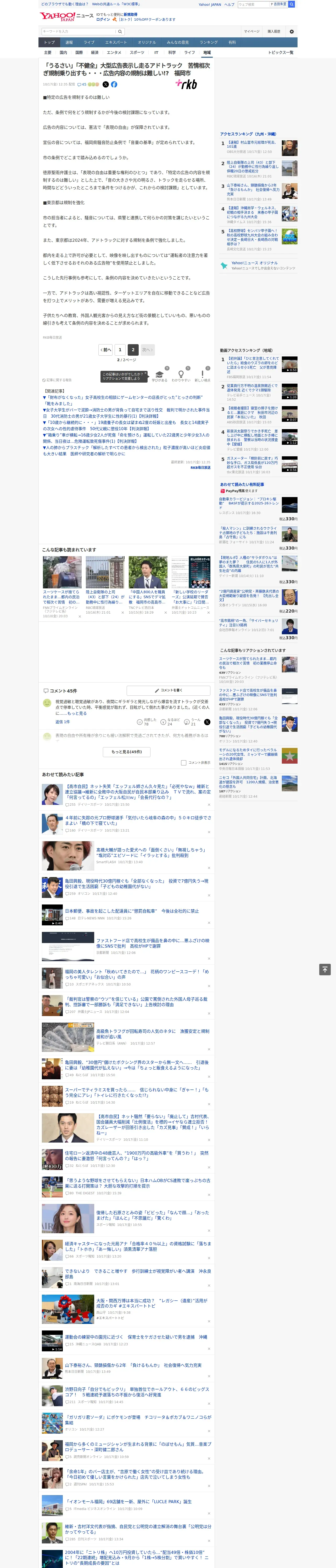Open the 返信 1件 replies
Screen dimensions: 336x1568
pos(62,722)
